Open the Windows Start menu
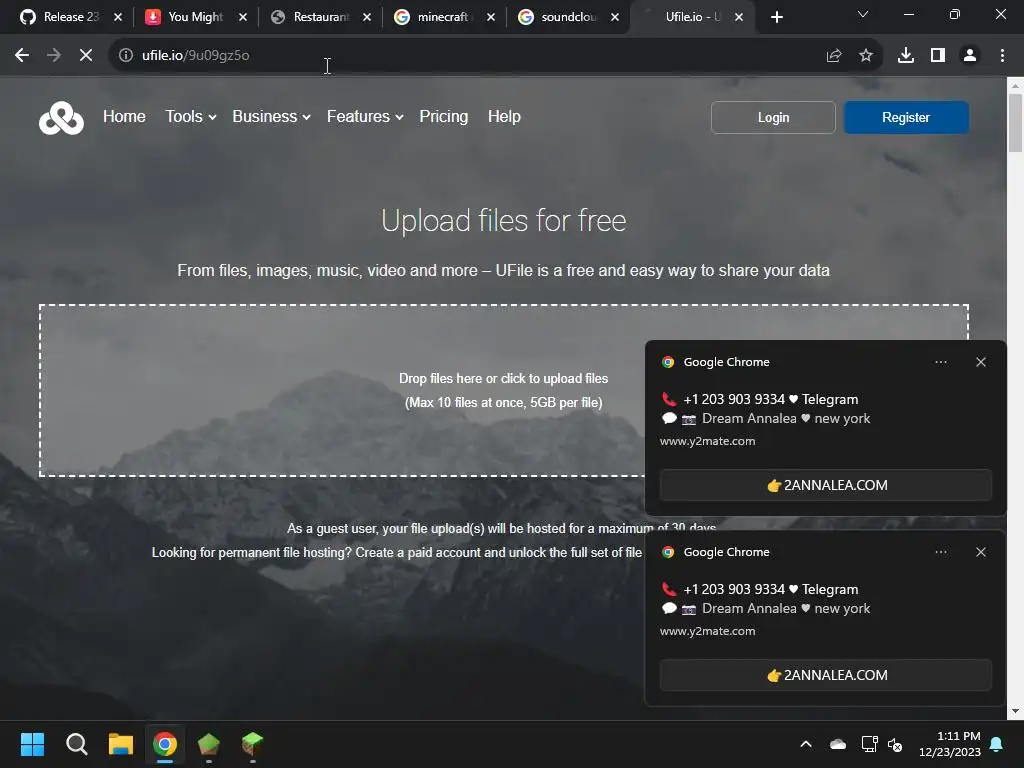Image resolution: width=1024 pixels, height=768 pixels. [32, 744]
